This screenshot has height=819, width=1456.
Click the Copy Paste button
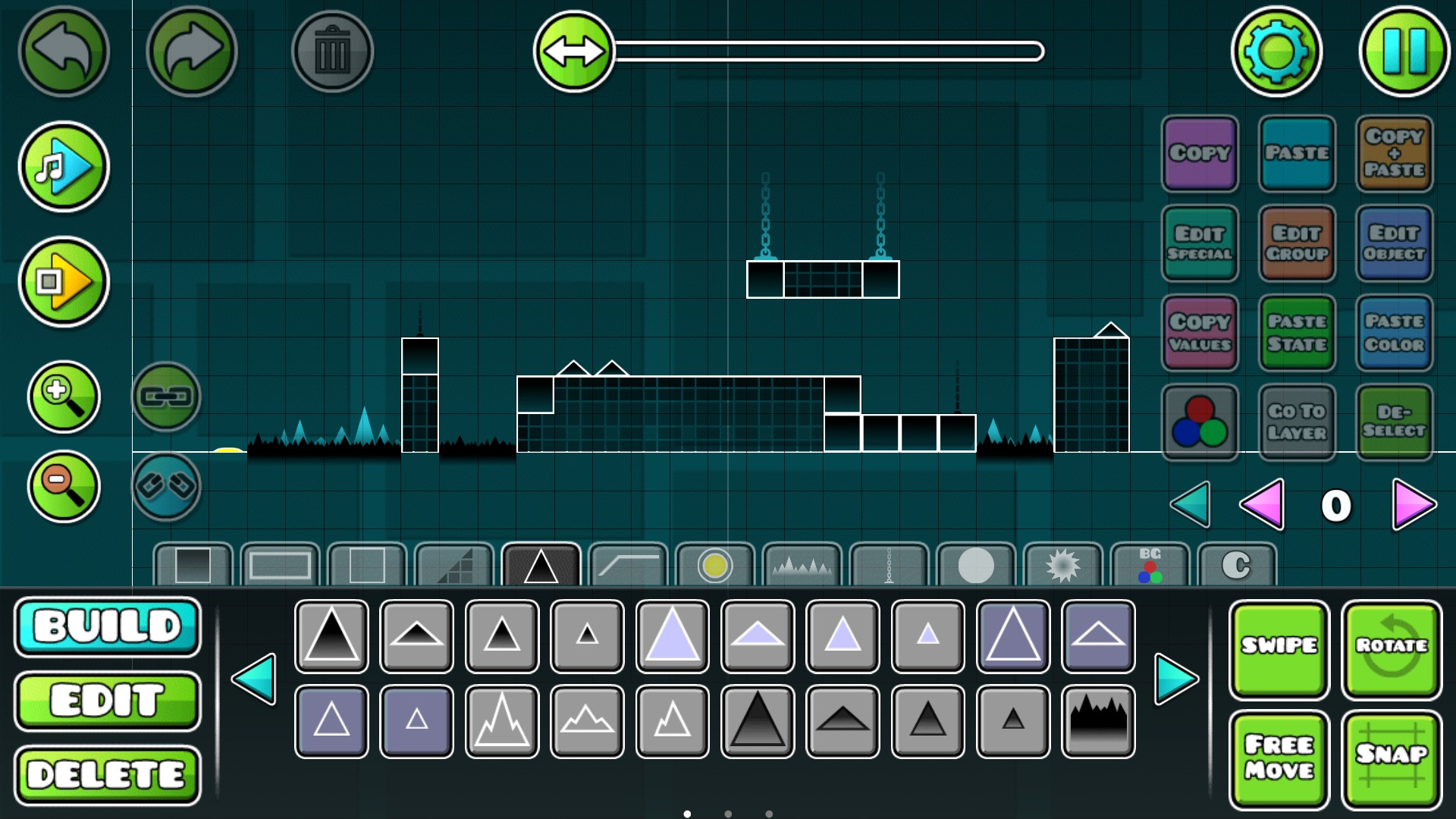click(1396, 151)
